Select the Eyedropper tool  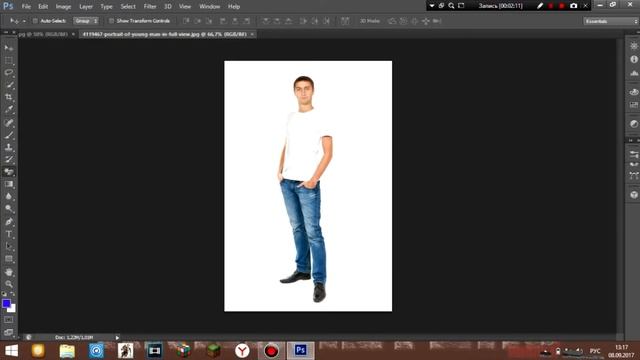pos(9,109)
